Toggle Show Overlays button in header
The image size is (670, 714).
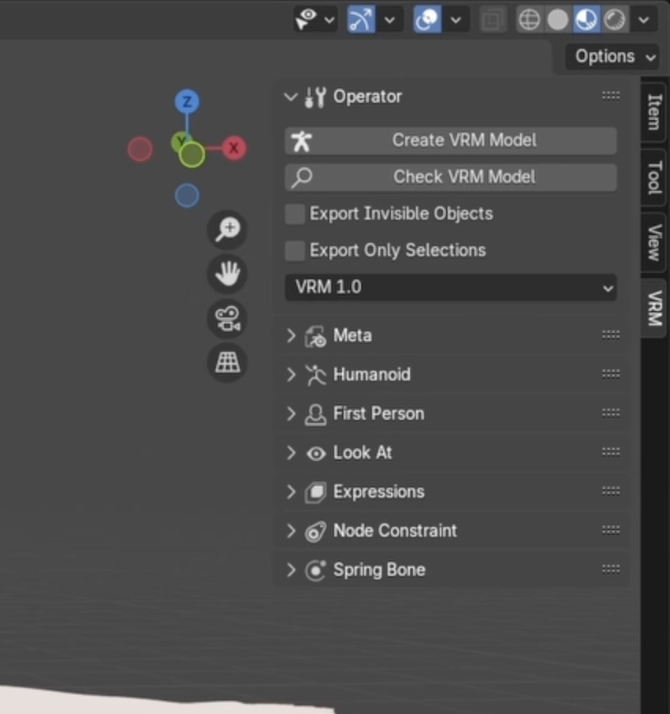click(427, 19)
